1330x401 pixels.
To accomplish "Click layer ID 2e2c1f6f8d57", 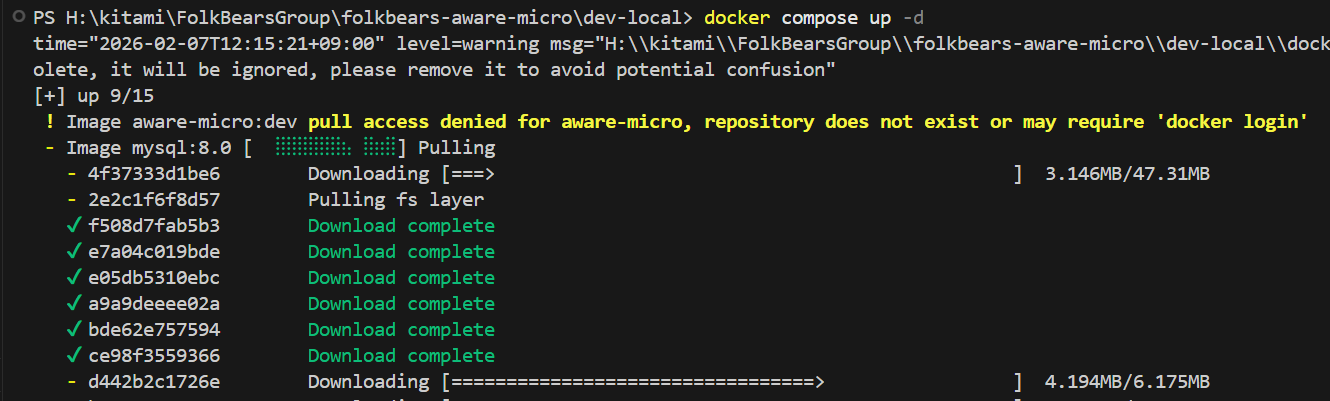I will click(x=154, y=200).
